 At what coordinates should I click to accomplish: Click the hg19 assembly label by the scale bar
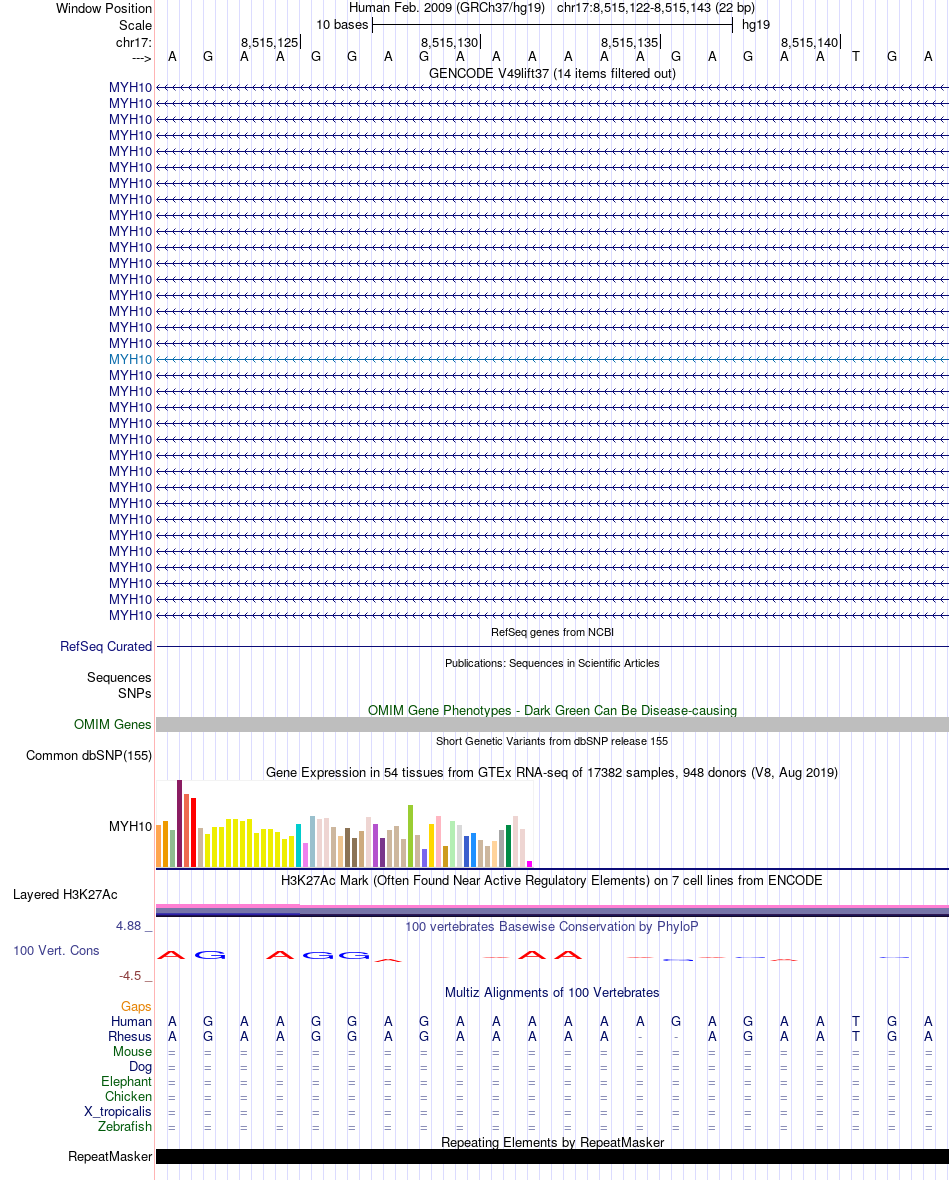pyautogui.click(x=756, y=25)
